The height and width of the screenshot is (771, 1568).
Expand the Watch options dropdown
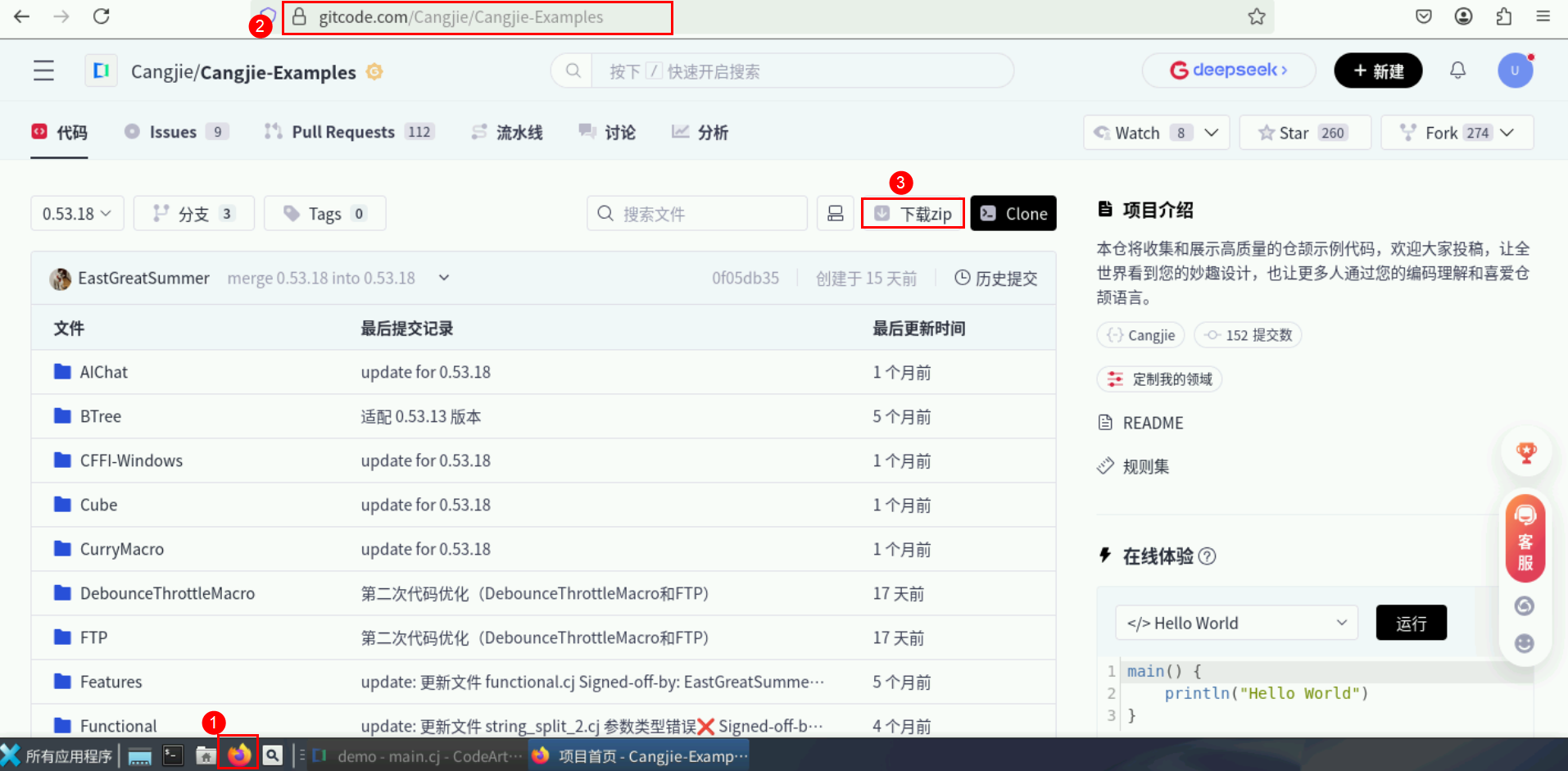pyautogui.click(x=1211, y=132)
